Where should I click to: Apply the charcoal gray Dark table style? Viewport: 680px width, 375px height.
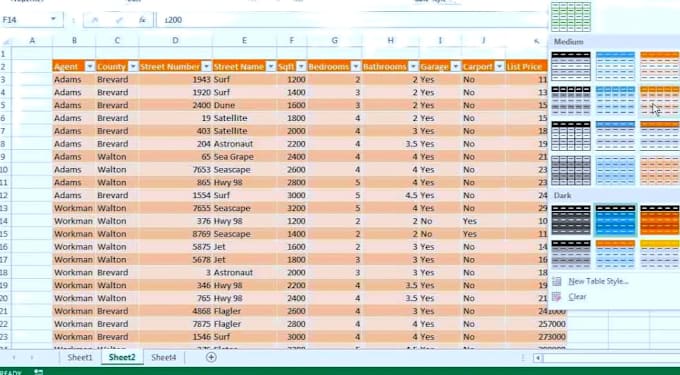571,220
